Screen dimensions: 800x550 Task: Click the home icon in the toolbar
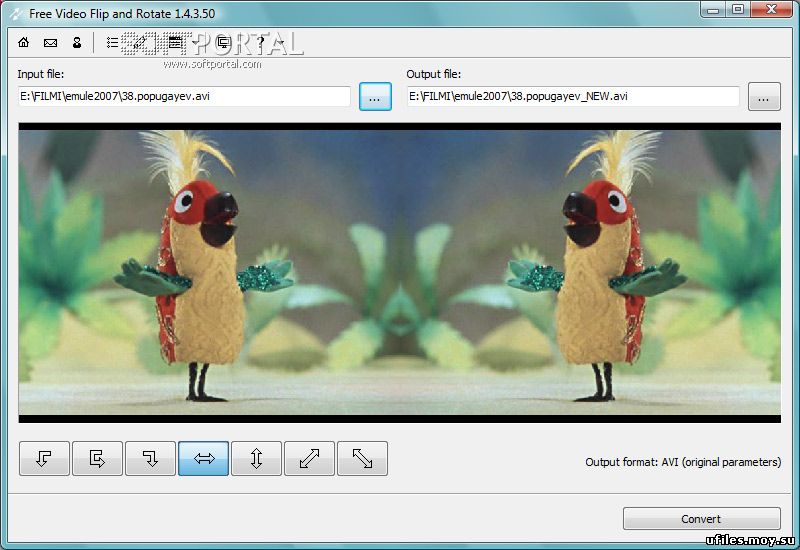pyautogui.click(x=25, y=43)
